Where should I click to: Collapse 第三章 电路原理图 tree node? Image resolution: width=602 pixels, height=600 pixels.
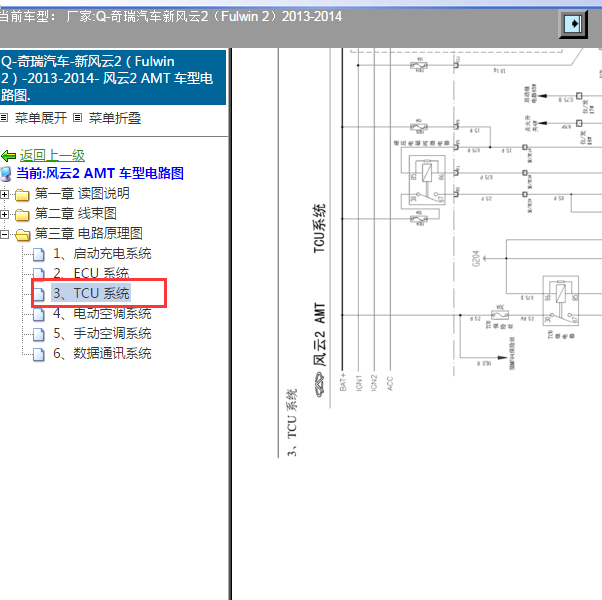(4, 234)
